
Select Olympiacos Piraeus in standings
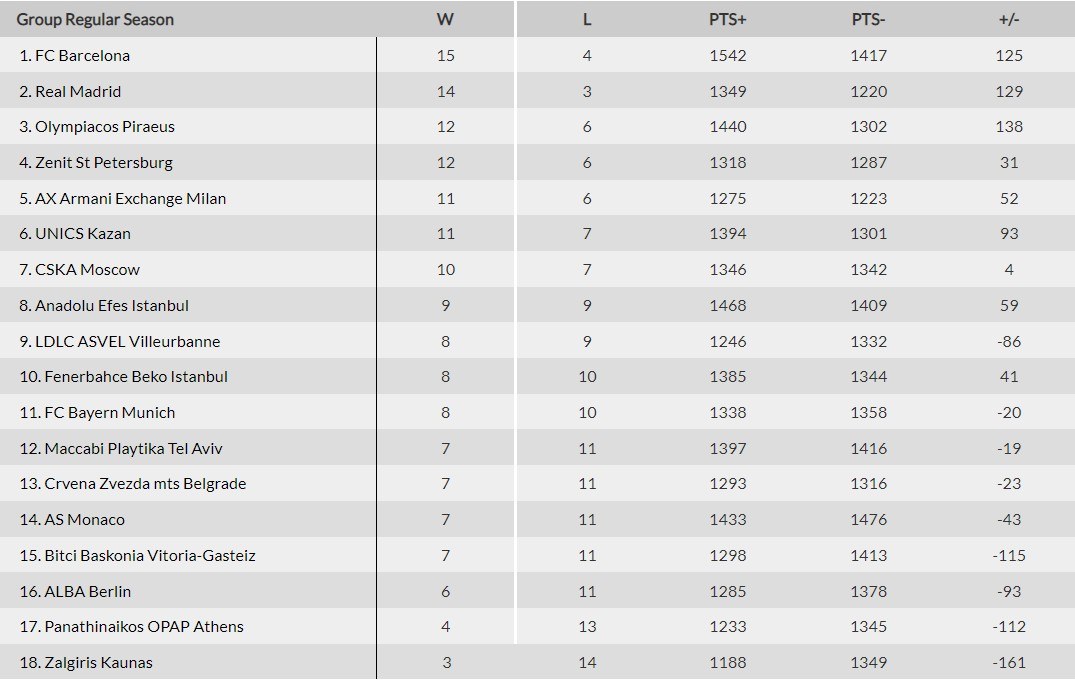tap(104, 127)
